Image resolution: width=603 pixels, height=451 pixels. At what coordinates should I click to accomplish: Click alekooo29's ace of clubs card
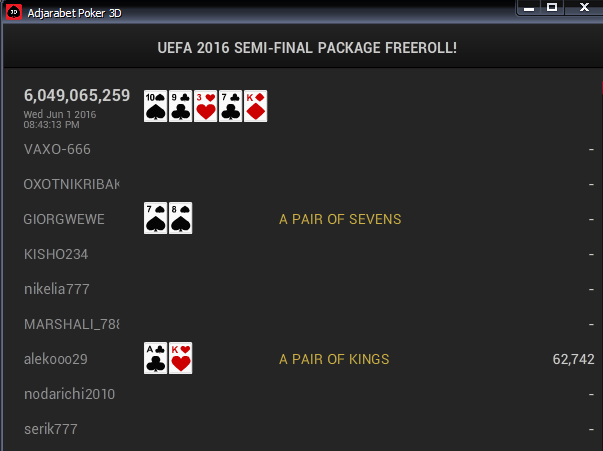coord(155,359)
